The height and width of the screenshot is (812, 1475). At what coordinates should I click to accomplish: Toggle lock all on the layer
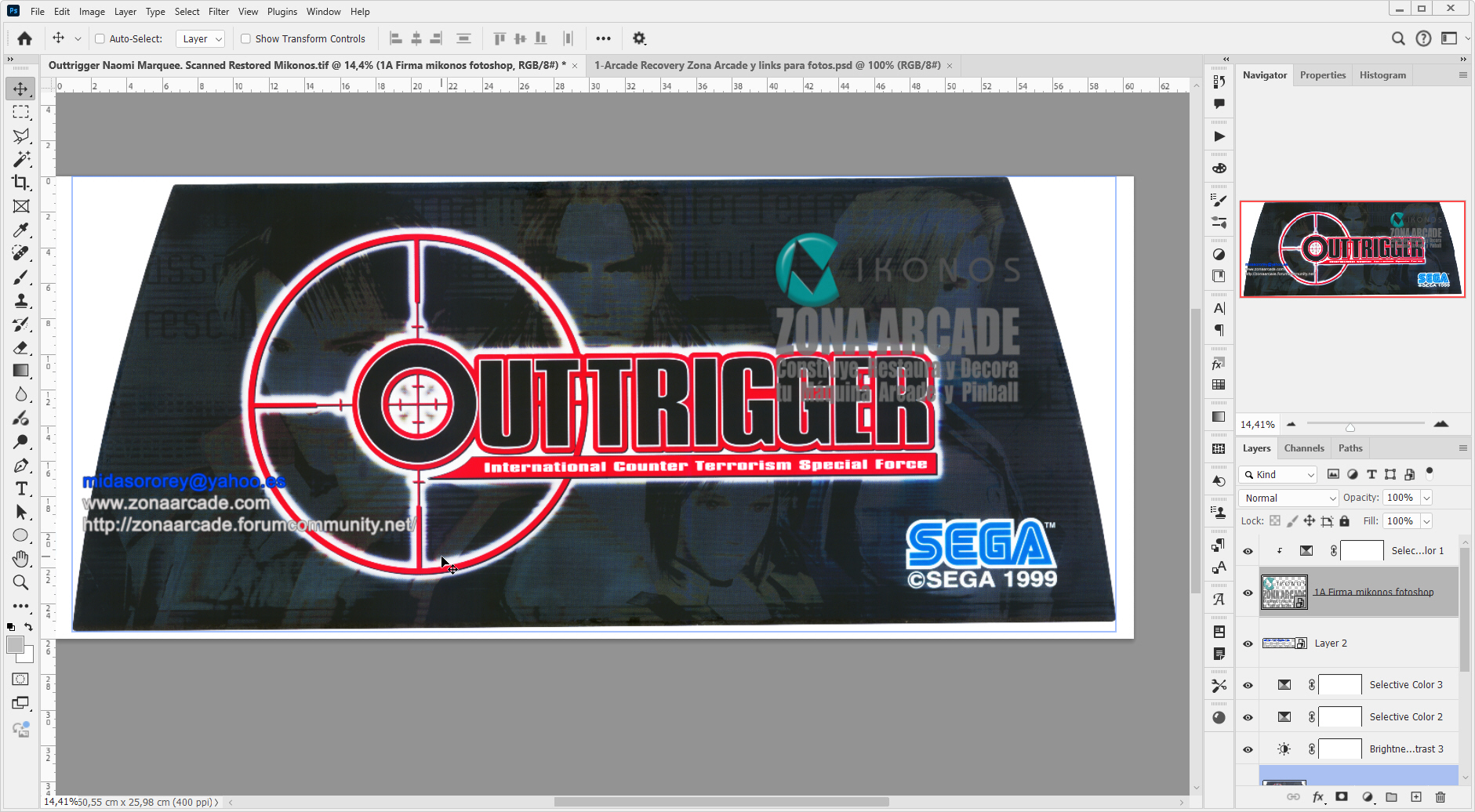[x=1345, y=521]
